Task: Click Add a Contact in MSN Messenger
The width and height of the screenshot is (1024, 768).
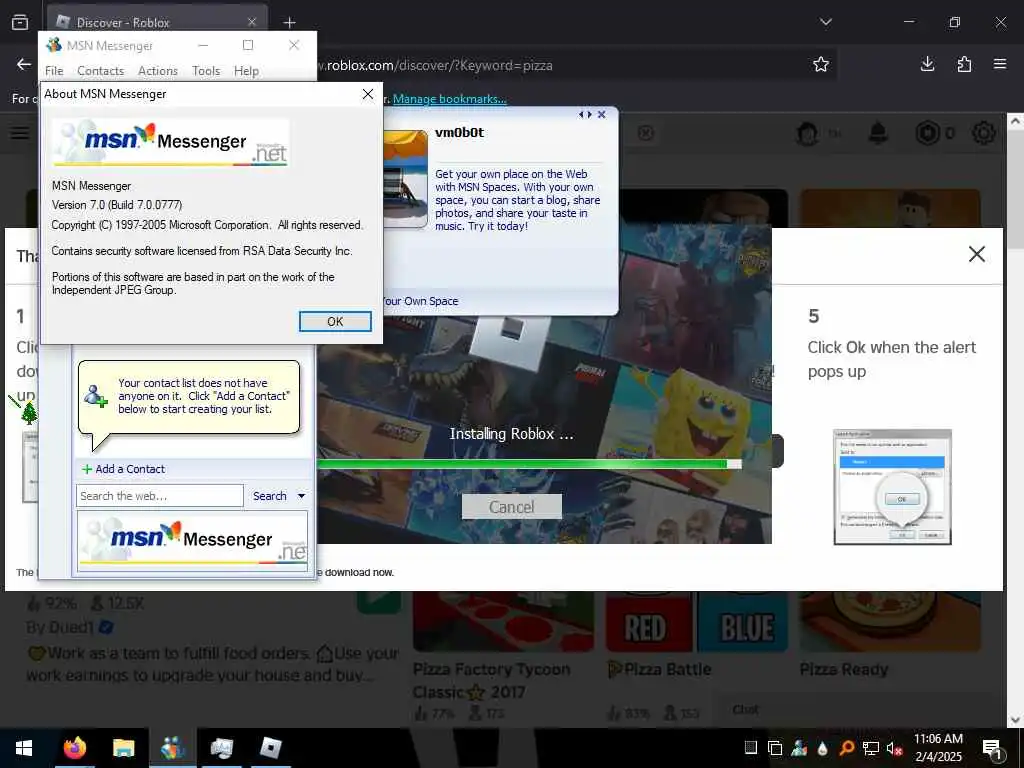Action: pos(123,469)
